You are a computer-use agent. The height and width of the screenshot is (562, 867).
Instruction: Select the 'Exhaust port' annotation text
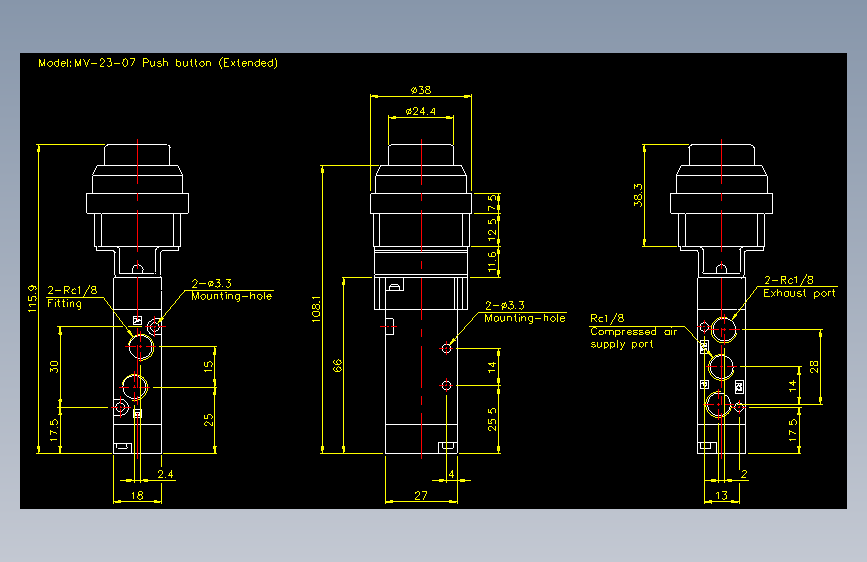click(799, 293)
